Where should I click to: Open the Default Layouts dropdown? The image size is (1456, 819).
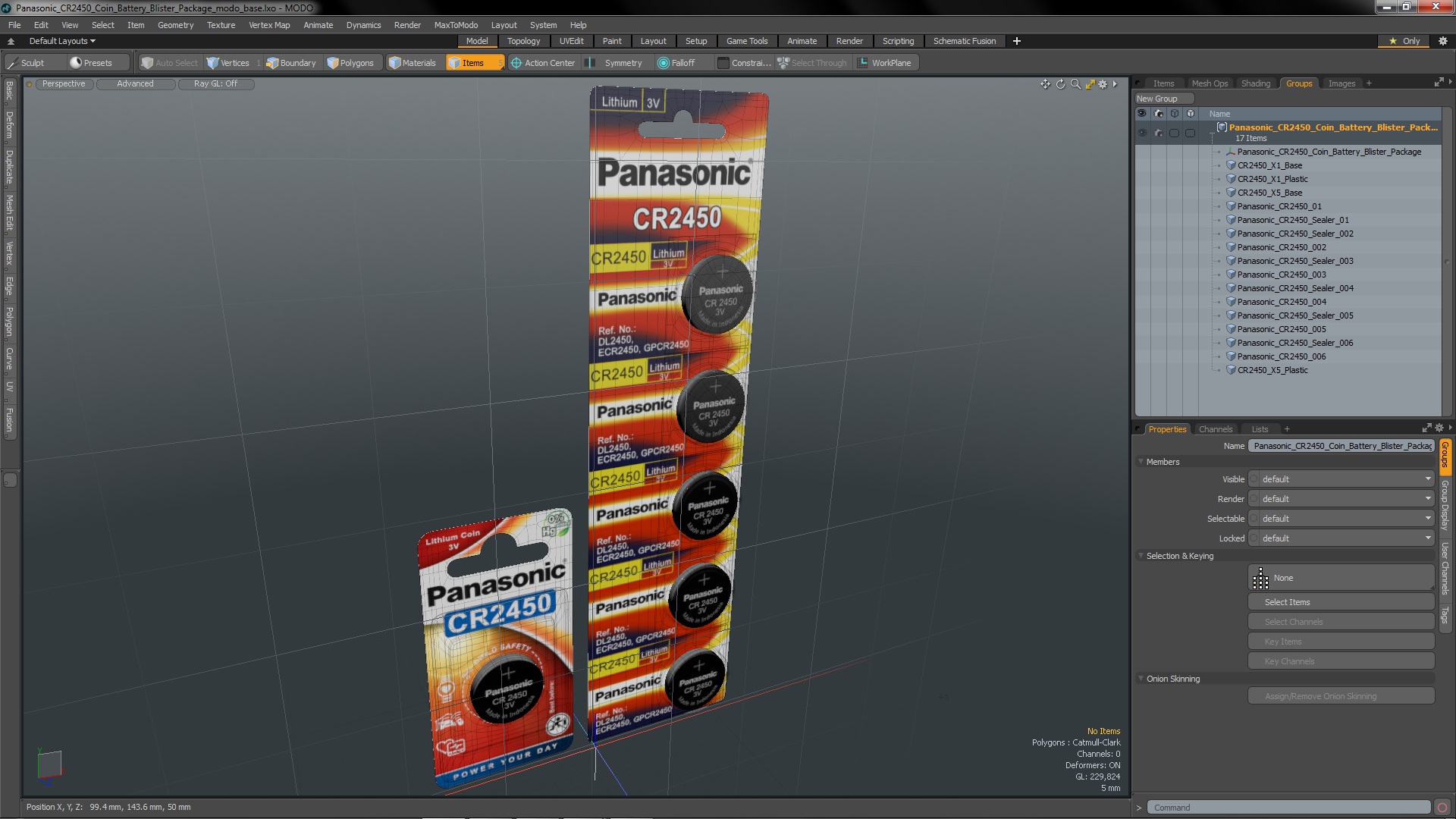click(x=62, y=41)
